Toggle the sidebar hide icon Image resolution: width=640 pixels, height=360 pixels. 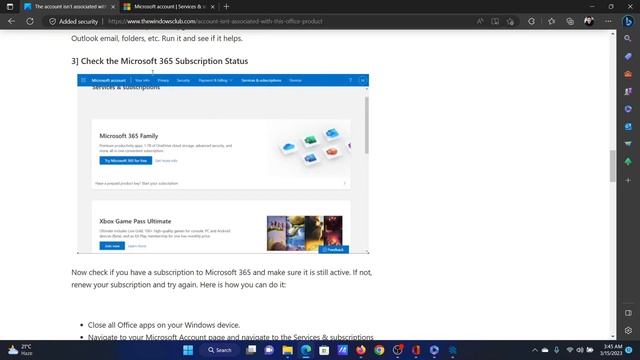(628, 313)
